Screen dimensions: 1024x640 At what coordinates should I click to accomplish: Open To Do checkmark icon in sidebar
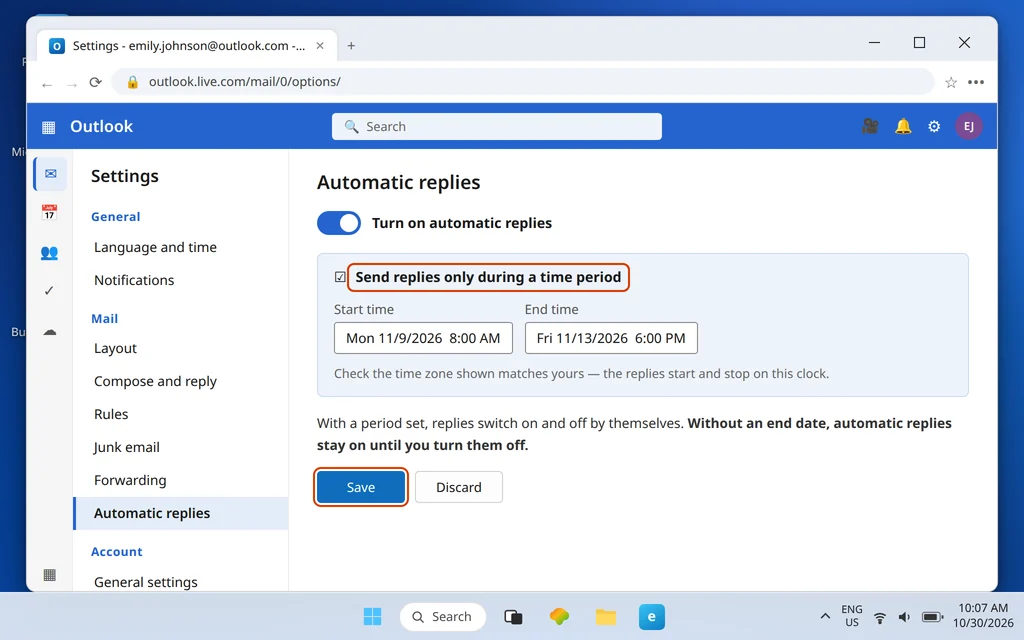(49, 291)
